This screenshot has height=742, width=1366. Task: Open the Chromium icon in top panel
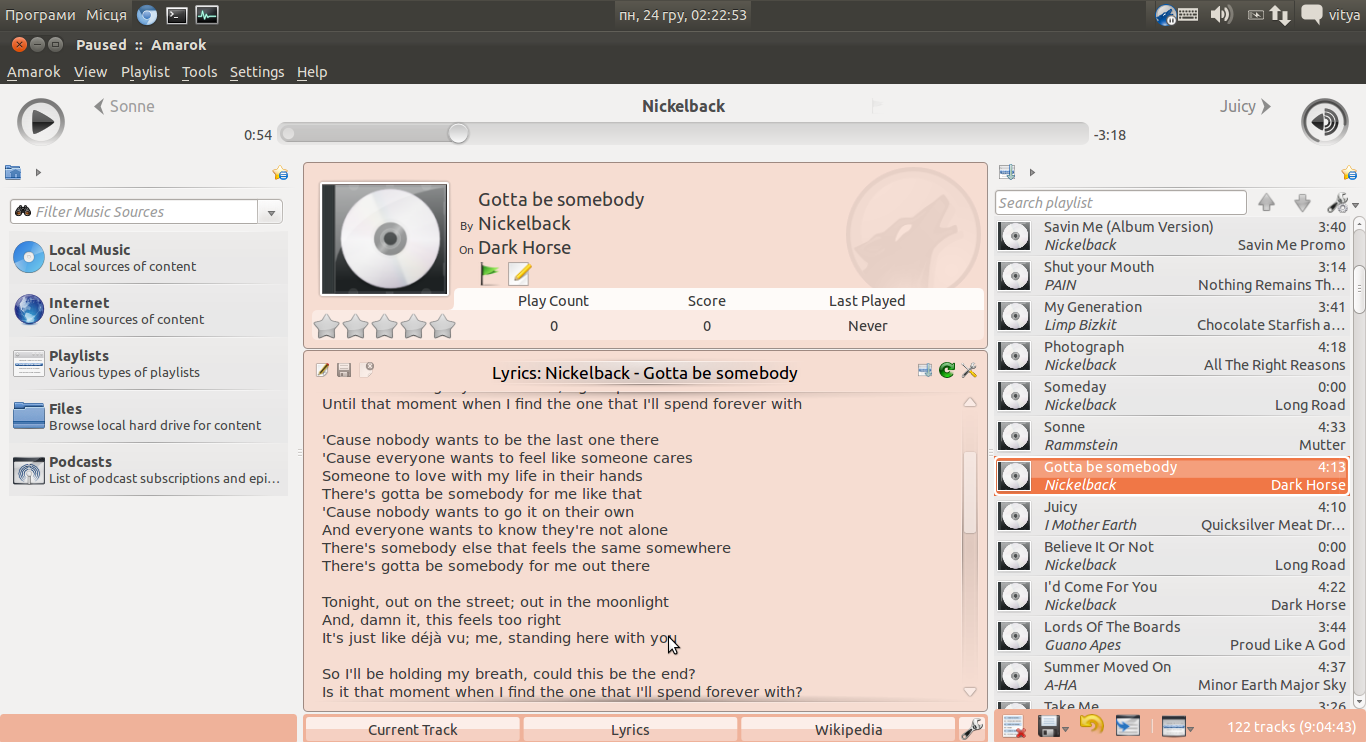tap(147, 14)
